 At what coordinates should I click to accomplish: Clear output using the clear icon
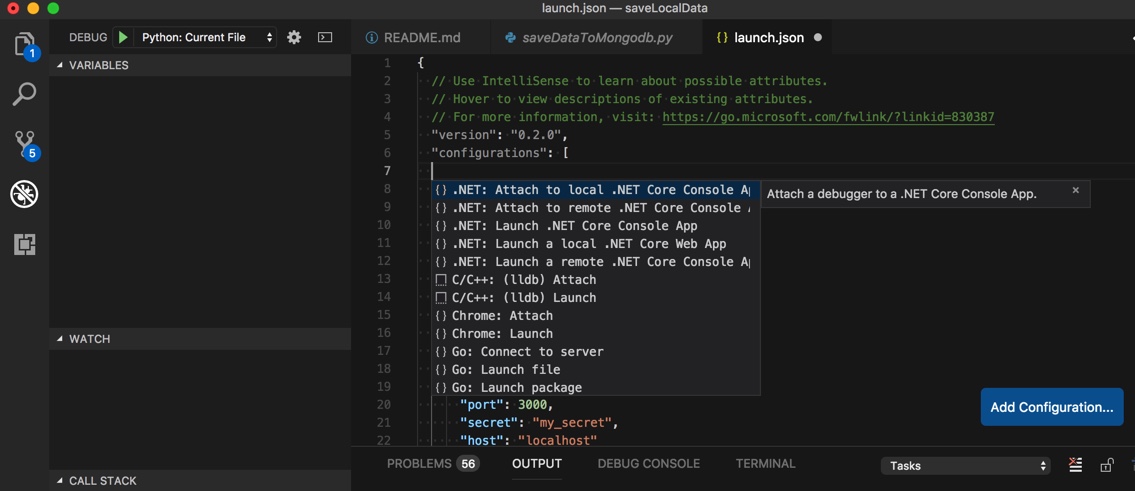(1075, 465)
